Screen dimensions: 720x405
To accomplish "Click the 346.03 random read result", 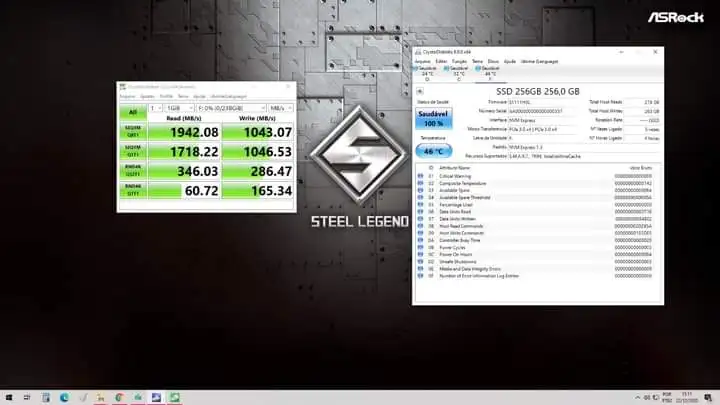I will coord(184,171).
